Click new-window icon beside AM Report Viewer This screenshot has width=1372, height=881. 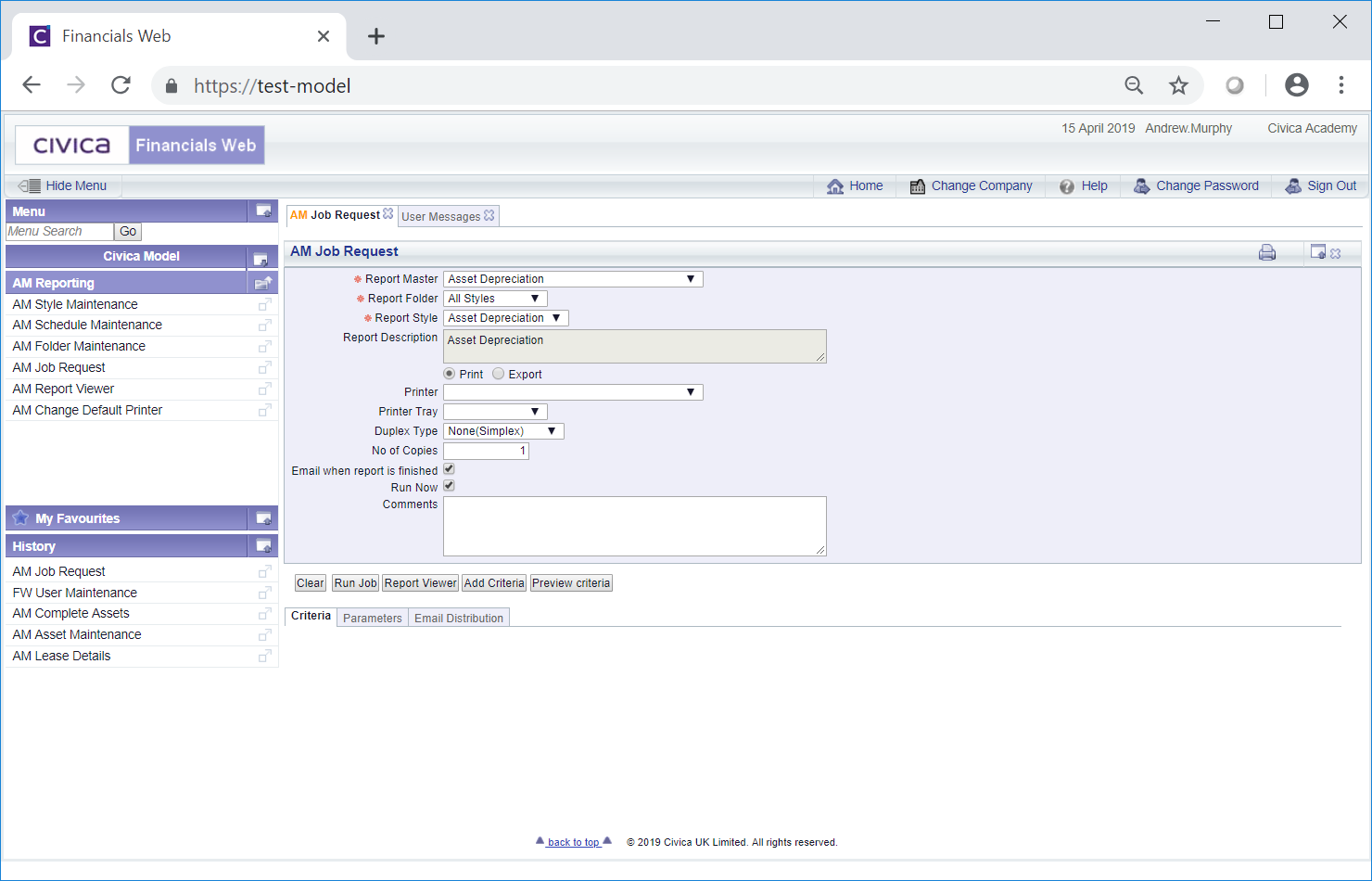coord(264,389)
